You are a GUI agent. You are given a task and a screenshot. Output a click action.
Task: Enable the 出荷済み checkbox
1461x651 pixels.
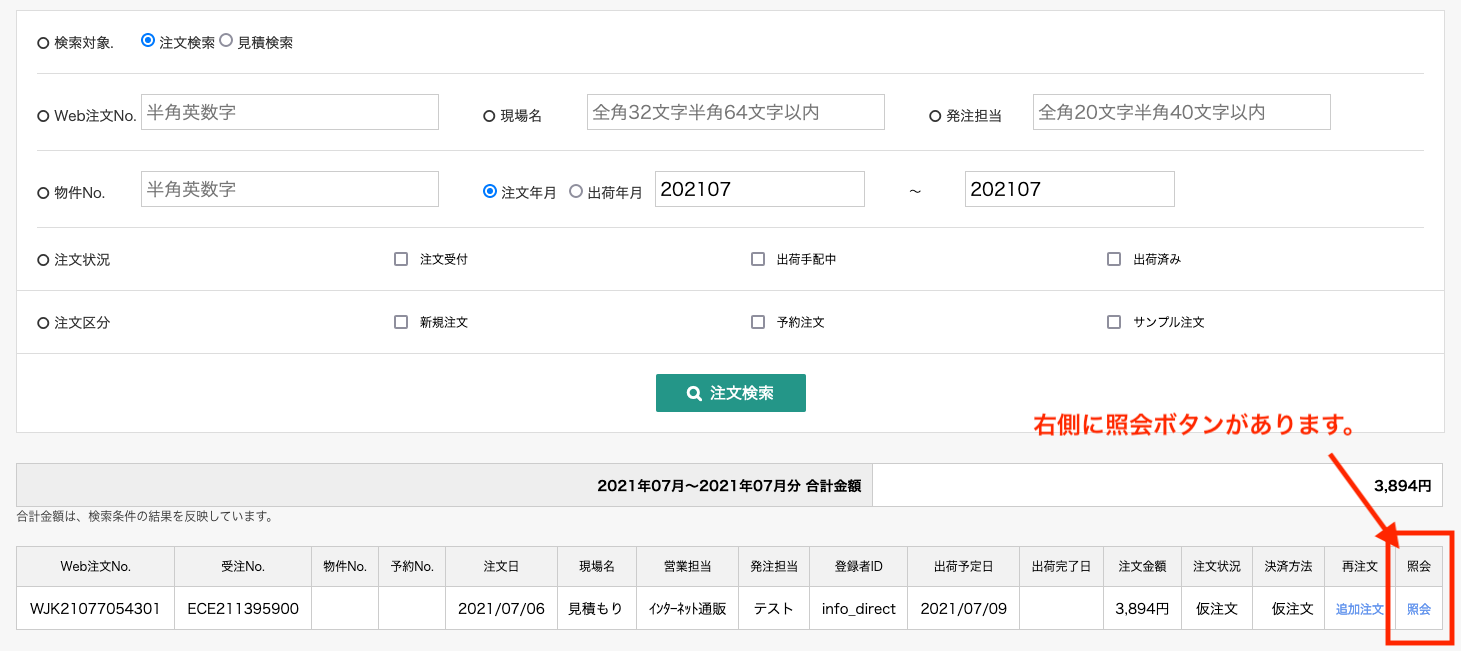tap(1114, 259)
